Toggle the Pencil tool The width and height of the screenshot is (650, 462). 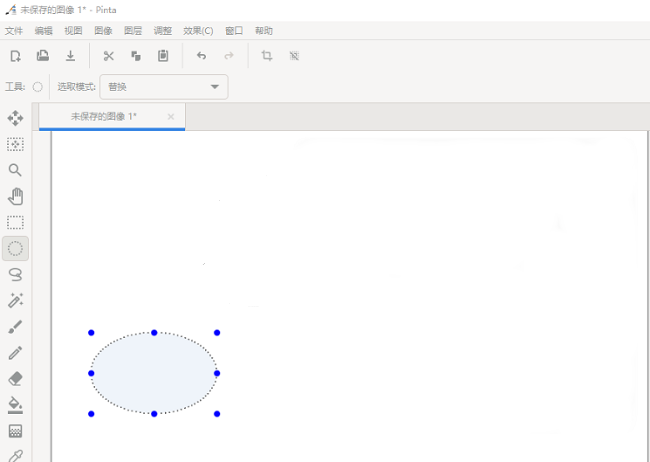[x=15, y=353]
